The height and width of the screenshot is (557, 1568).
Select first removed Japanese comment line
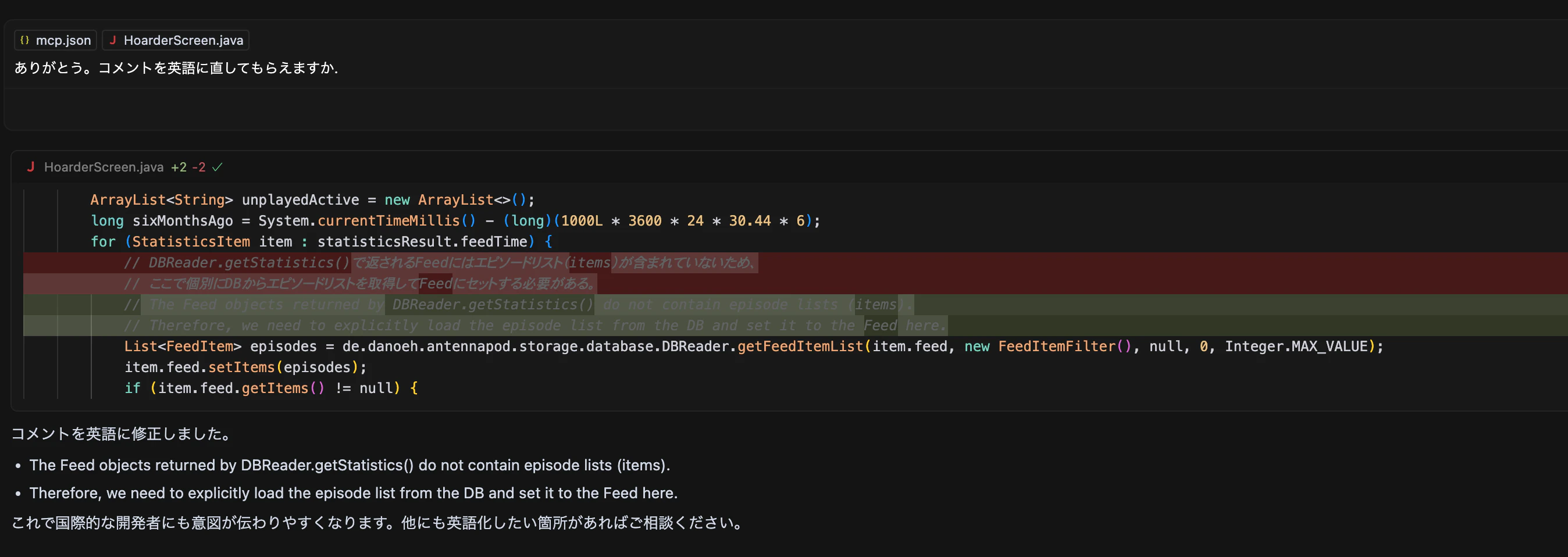click(x=795, y=263)
